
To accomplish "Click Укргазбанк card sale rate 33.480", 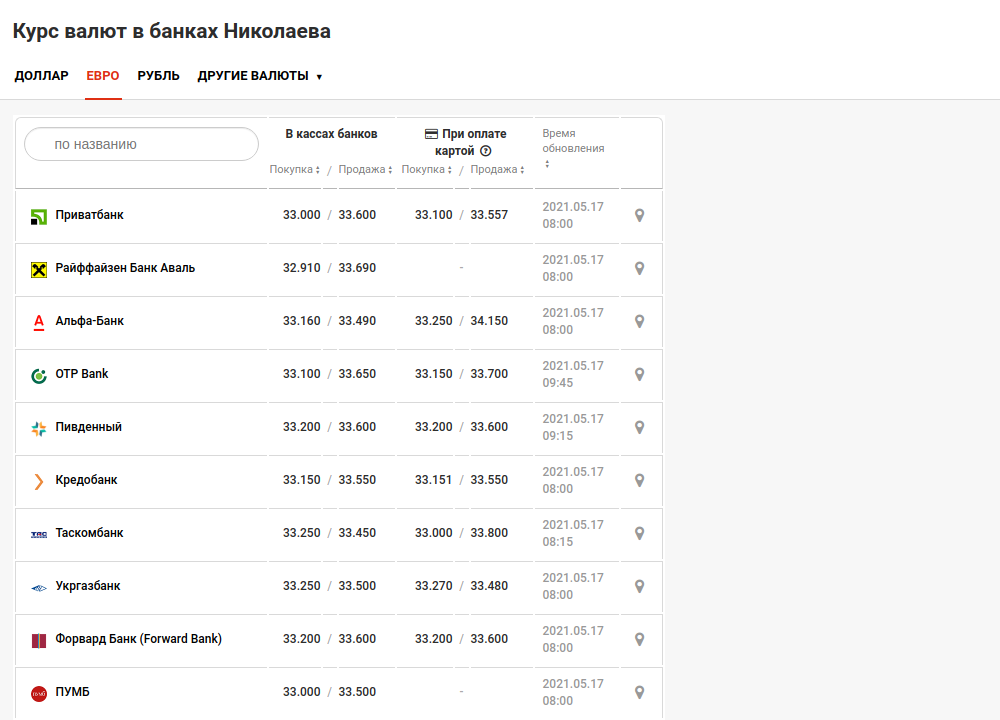I will pyautogui.click(x=489, y=585).
